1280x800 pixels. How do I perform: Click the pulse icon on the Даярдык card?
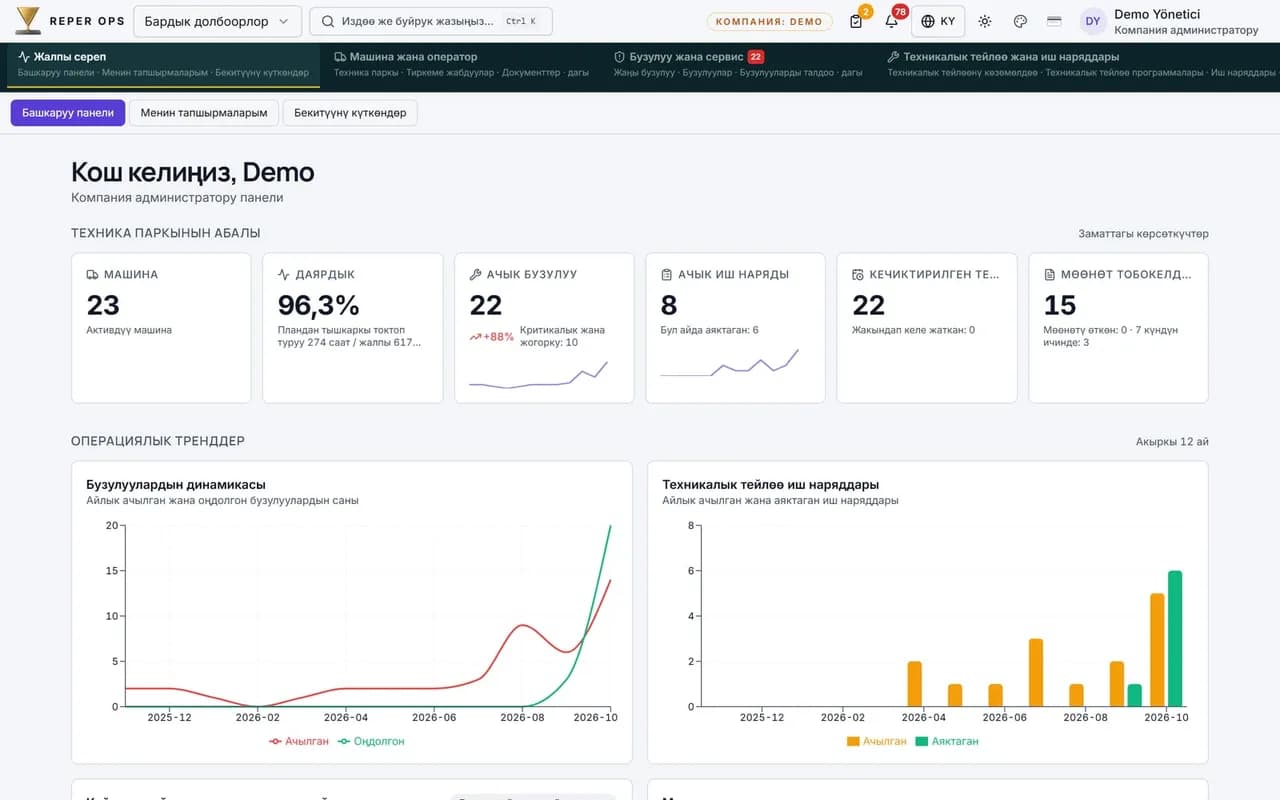(284, 274)
